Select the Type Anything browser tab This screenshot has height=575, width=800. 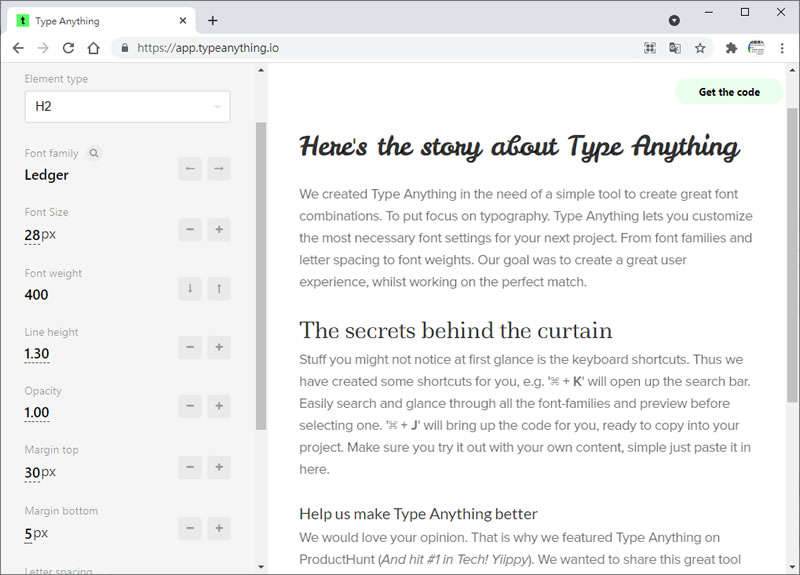101,21
